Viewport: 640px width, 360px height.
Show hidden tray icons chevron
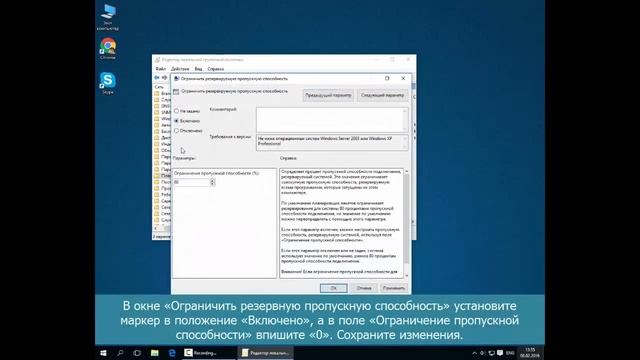tap(474, 353)
